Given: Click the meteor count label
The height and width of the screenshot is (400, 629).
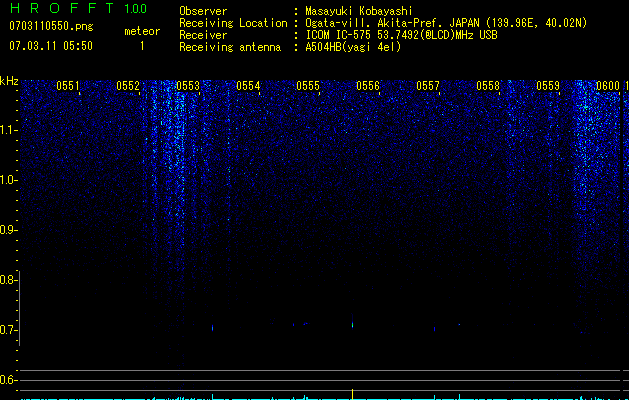Looking at the screenshot, I should tap(142, 31).
